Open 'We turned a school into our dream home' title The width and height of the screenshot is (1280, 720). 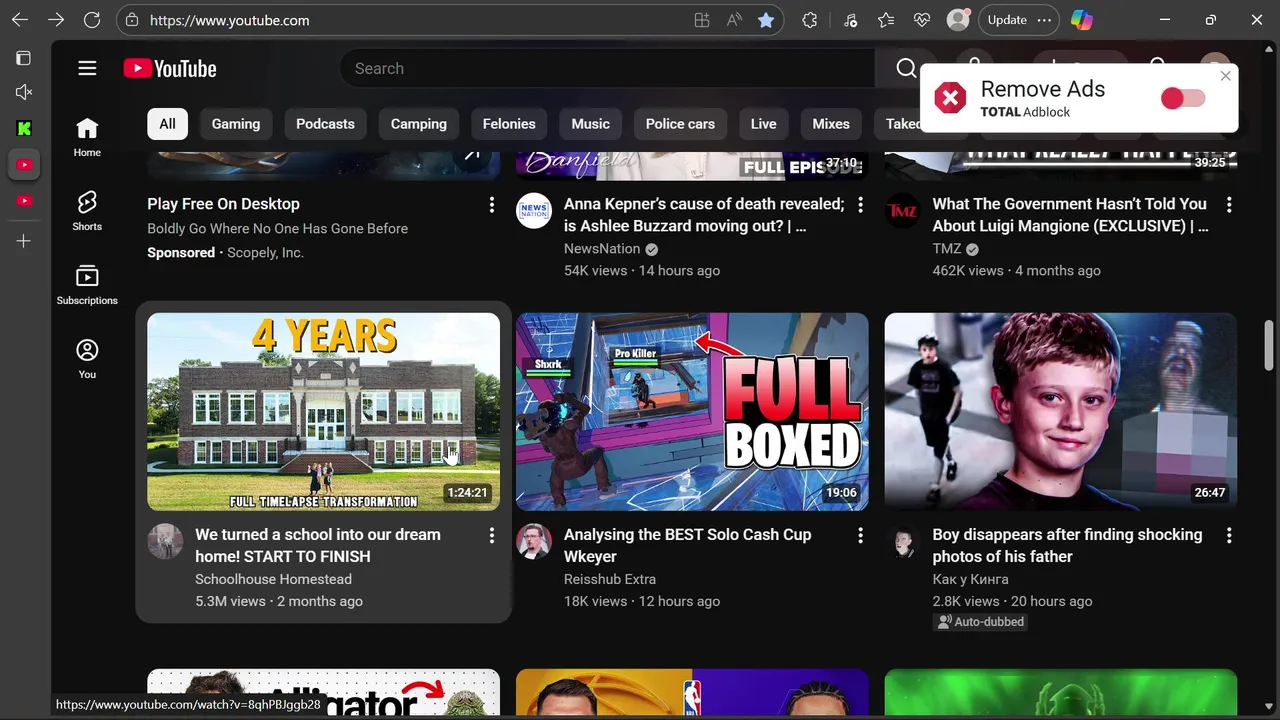tap(318, 545)
